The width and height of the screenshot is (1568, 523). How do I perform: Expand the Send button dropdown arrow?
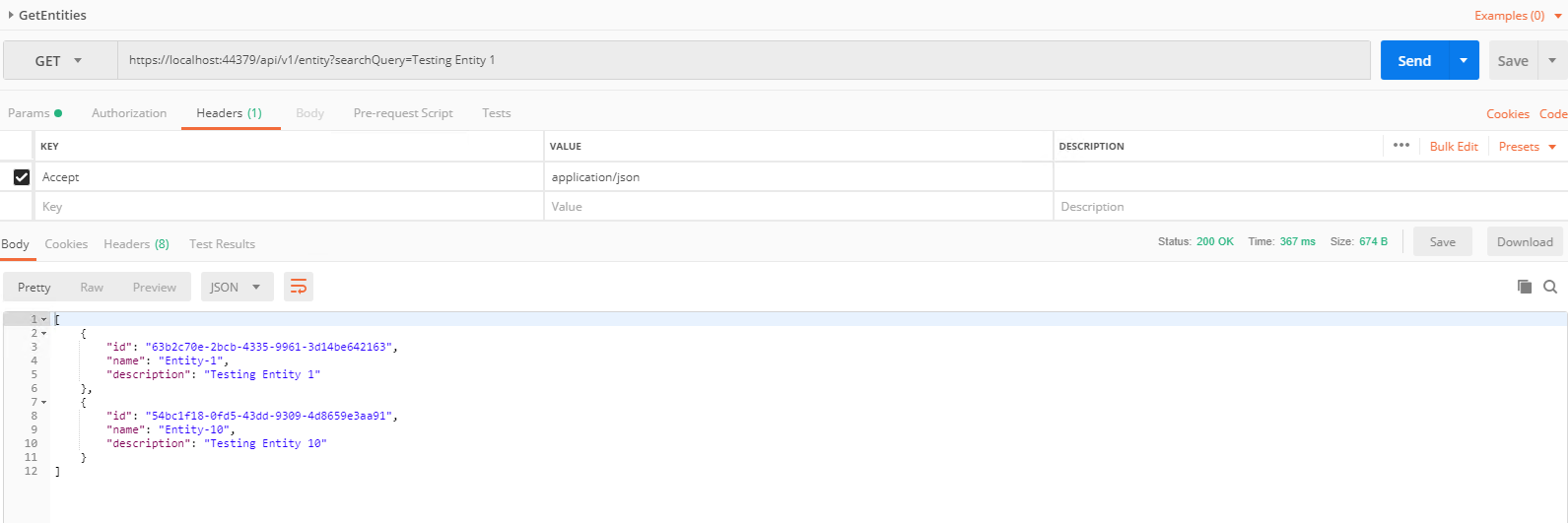[x=1464, y=61]
